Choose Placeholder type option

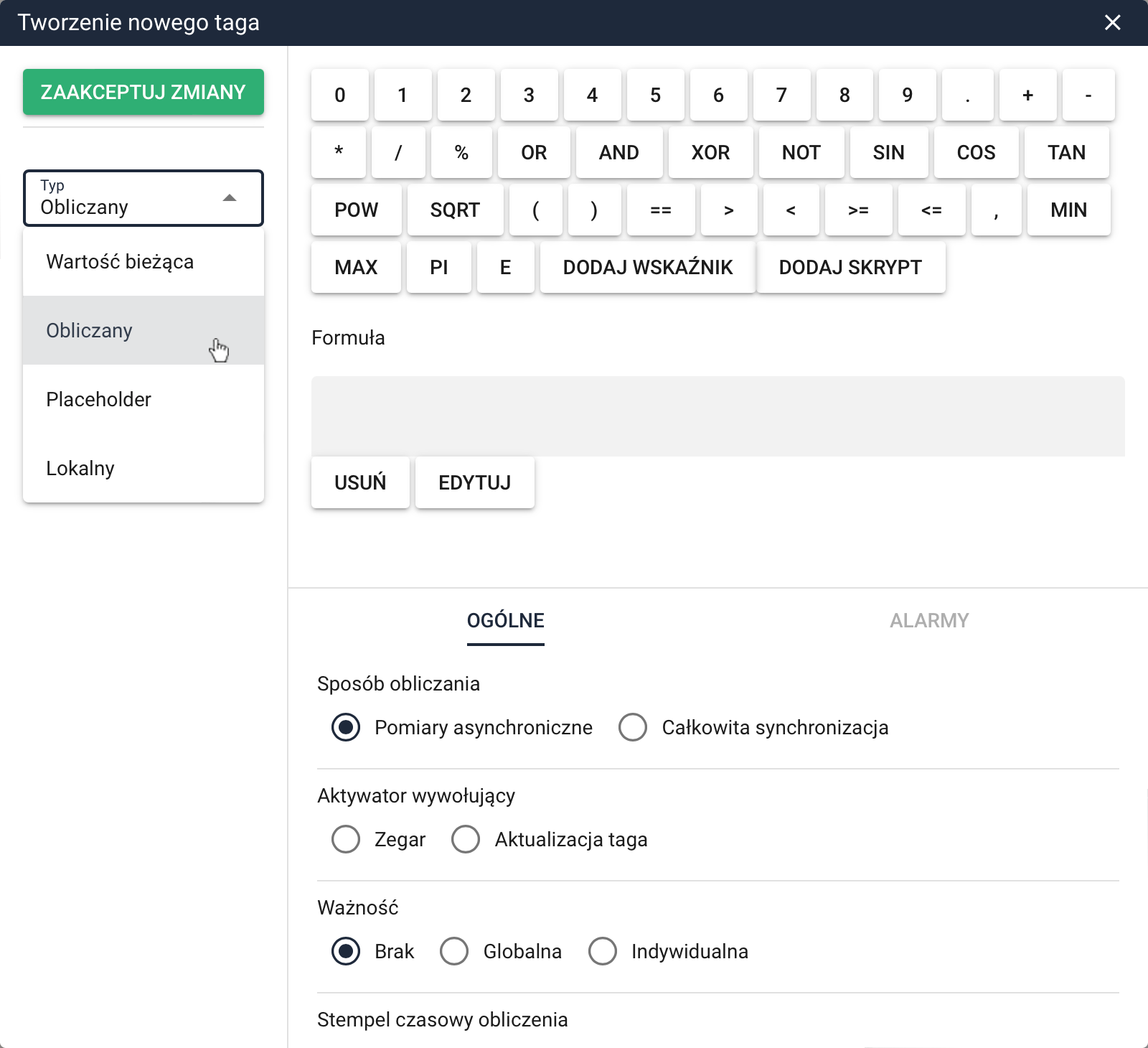click(143, 399)
